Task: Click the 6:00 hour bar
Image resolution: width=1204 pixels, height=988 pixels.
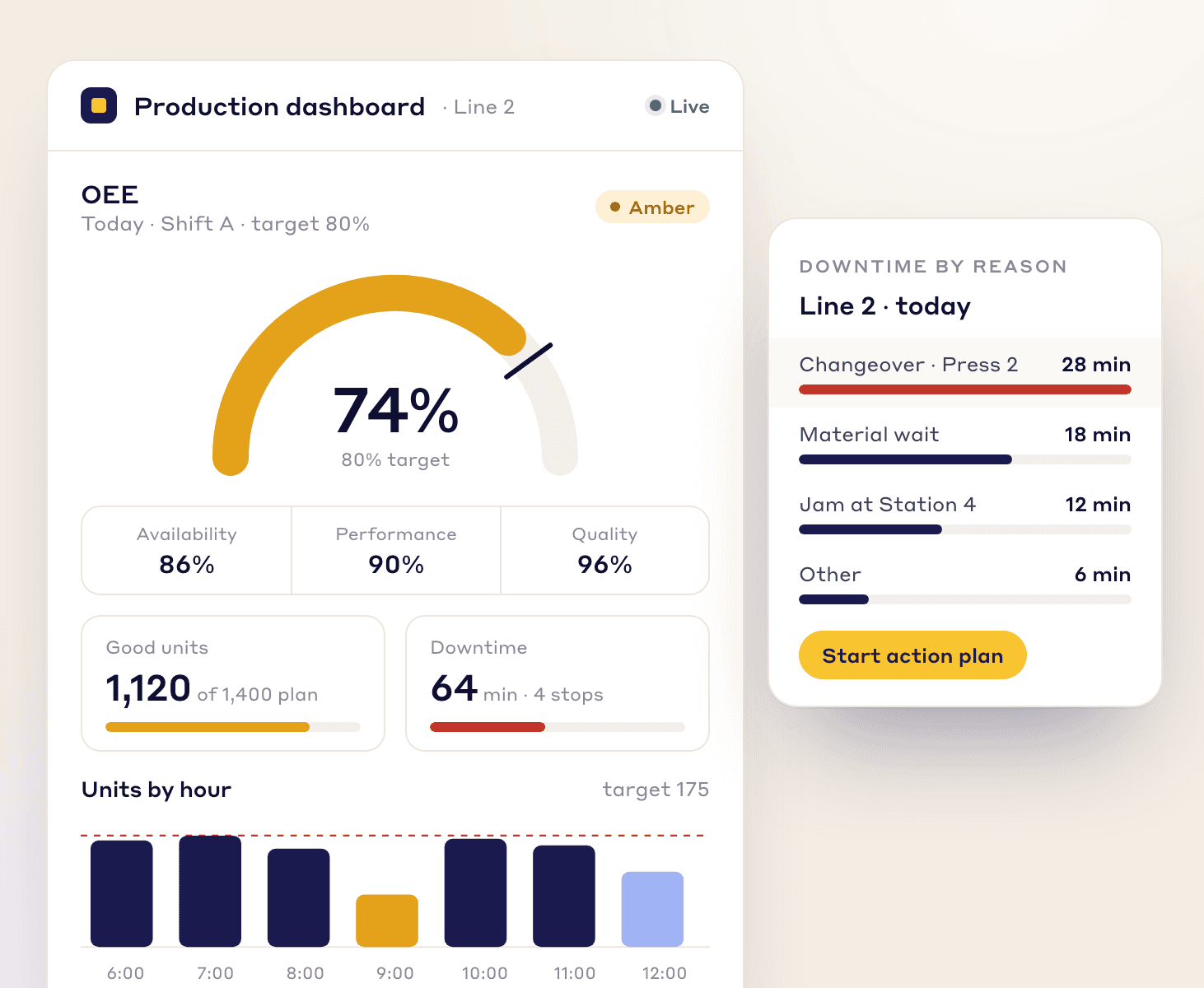Action: pyautogui.click(x=122, y=893)
